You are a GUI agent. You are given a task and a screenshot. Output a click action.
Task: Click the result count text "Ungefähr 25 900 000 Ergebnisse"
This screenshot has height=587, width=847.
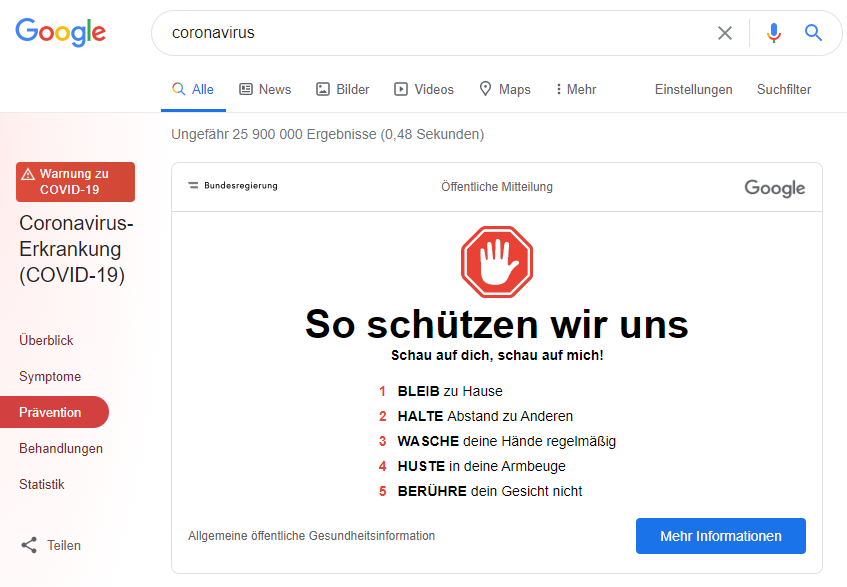[x=274, y=134]
